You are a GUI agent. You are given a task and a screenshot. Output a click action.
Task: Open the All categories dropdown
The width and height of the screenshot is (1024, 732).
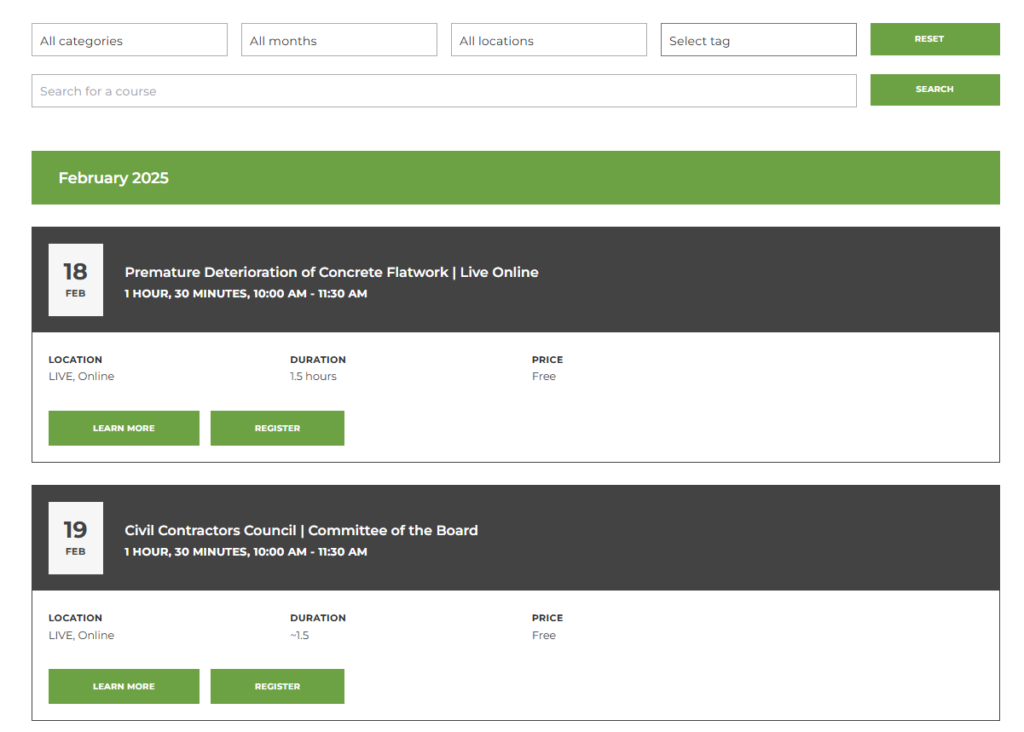coord(129,40)
